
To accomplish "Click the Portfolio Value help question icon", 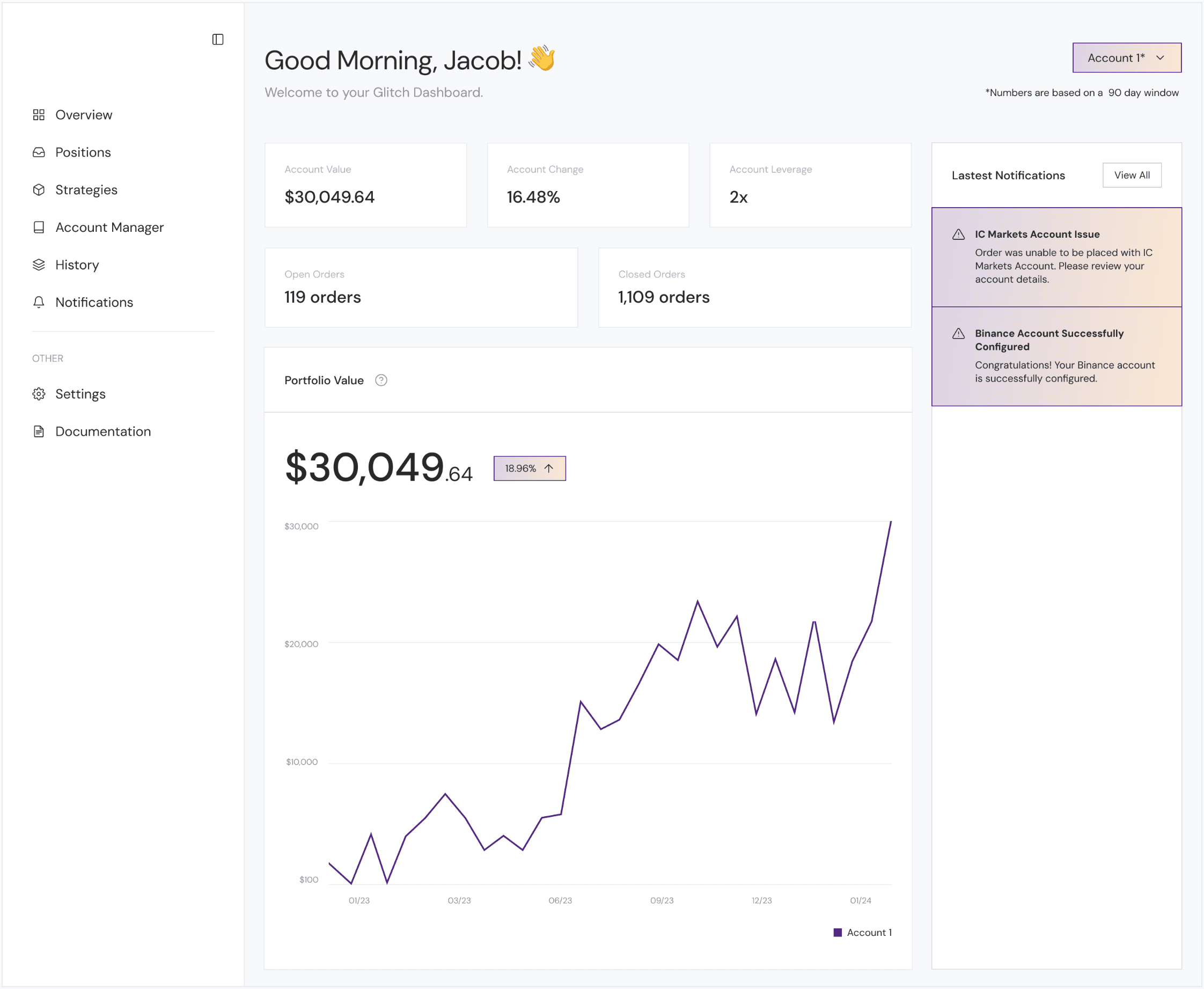I will coord(381,380).
